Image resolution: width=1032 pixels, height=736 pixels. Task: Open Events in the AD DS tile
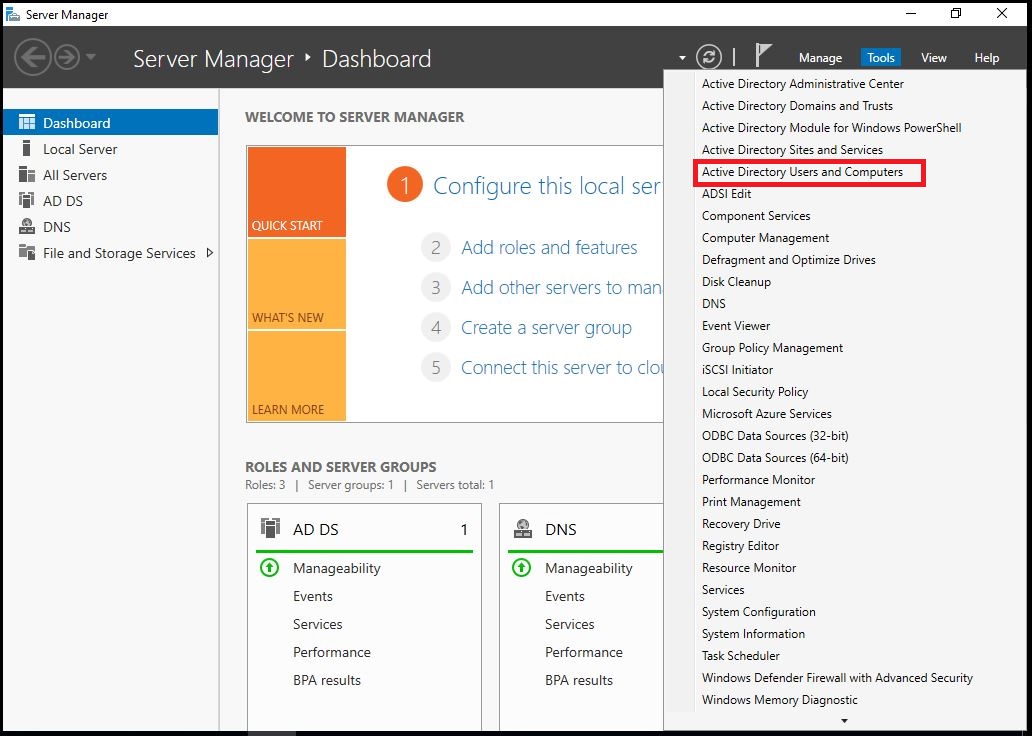click(x=313, y=596)
